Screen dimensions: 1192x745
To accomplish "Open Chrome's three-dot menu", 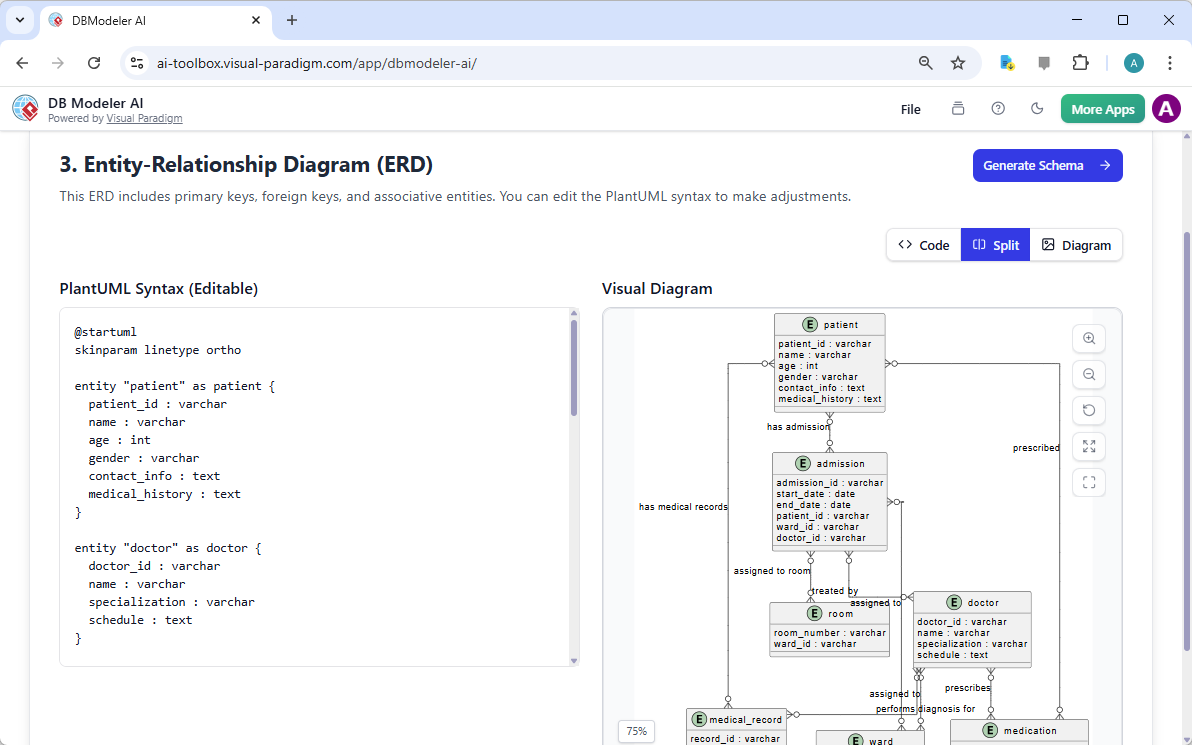I will (x=1170, y=62).
